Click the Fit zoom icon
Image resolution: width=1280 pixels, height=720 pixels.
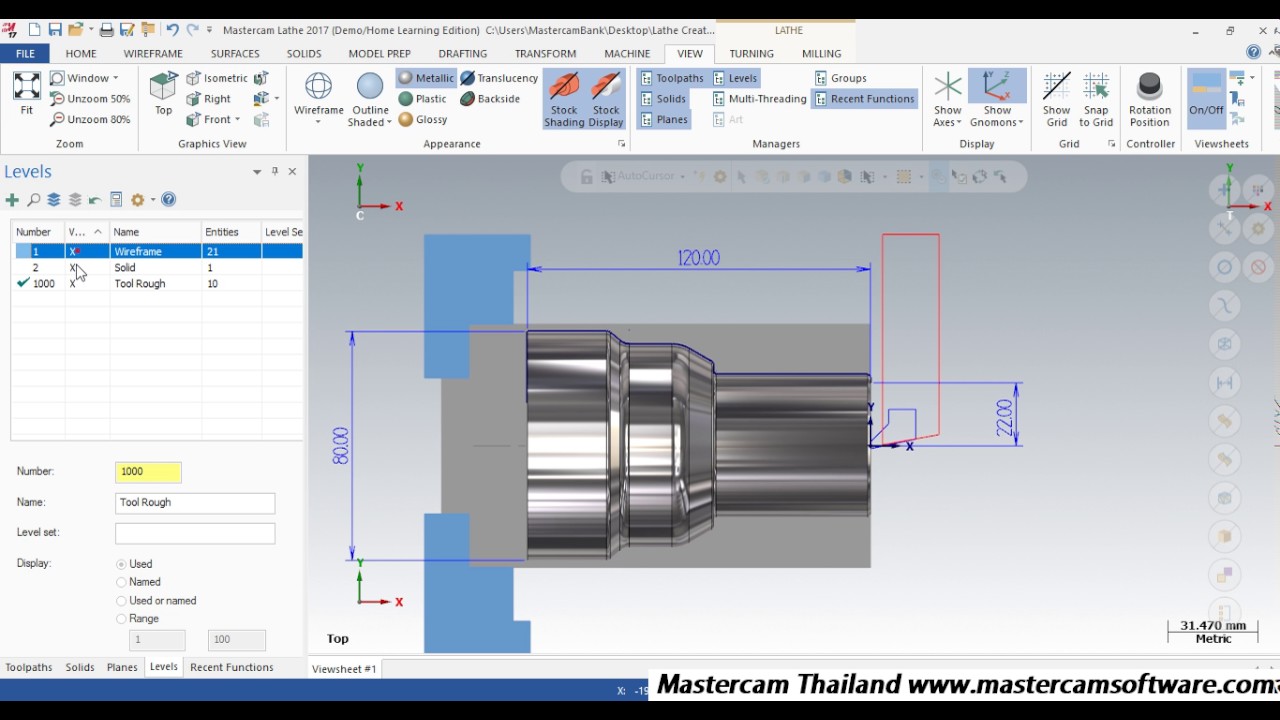coord(27,86)
